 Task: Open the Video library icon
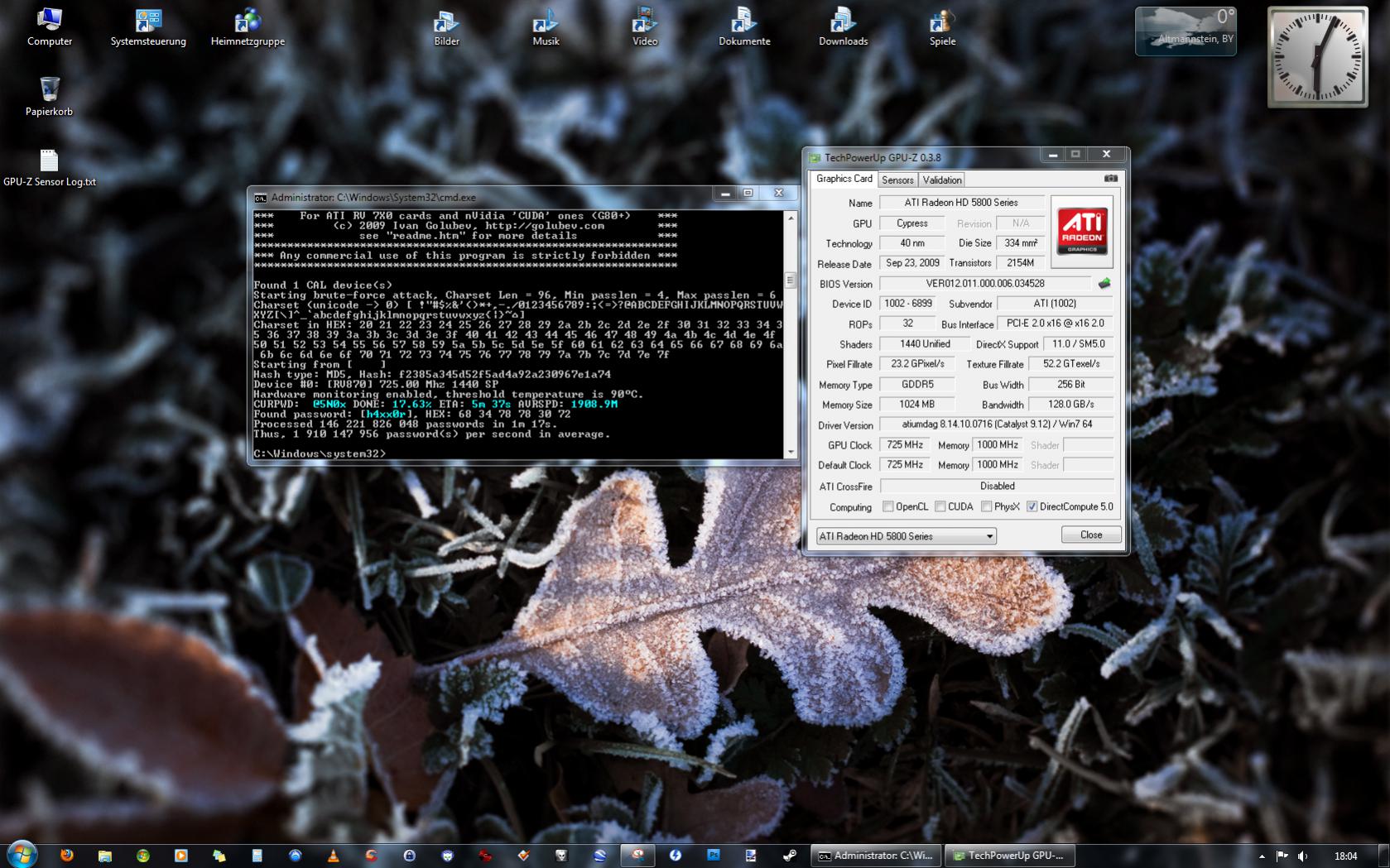[x=645, y=26]
